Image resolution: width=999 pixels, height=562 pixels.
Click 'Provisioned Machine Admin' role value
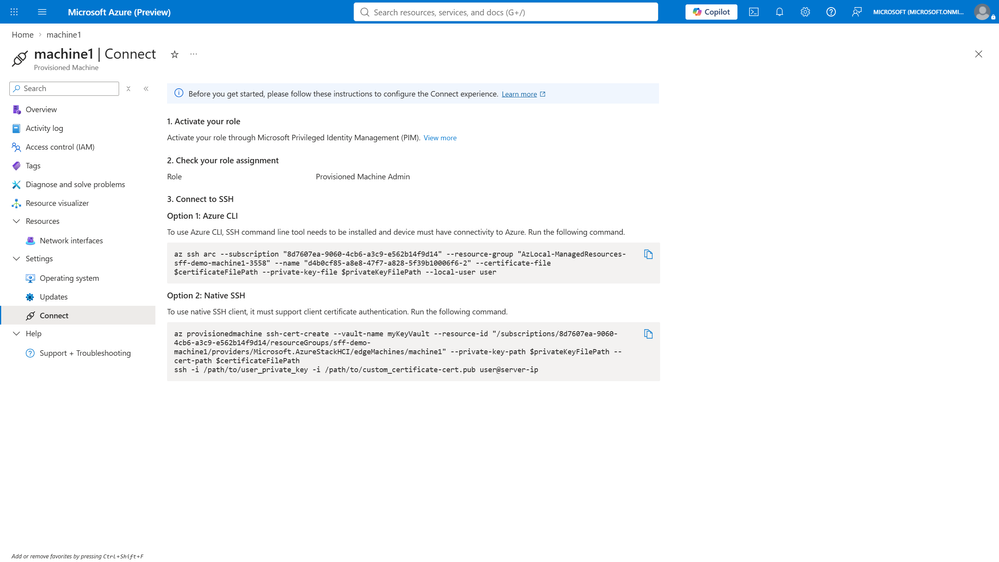click(363, 177)
